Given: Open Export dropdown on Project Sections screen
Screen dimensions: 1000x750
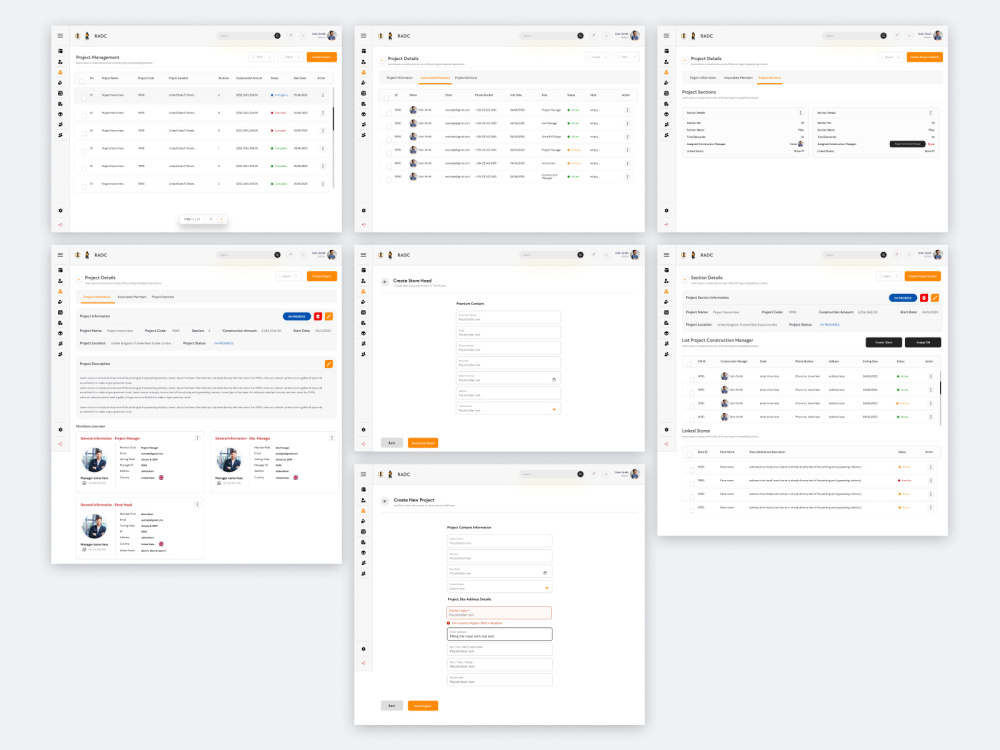Looking at the screenshot, I should (x=890, y=57).
